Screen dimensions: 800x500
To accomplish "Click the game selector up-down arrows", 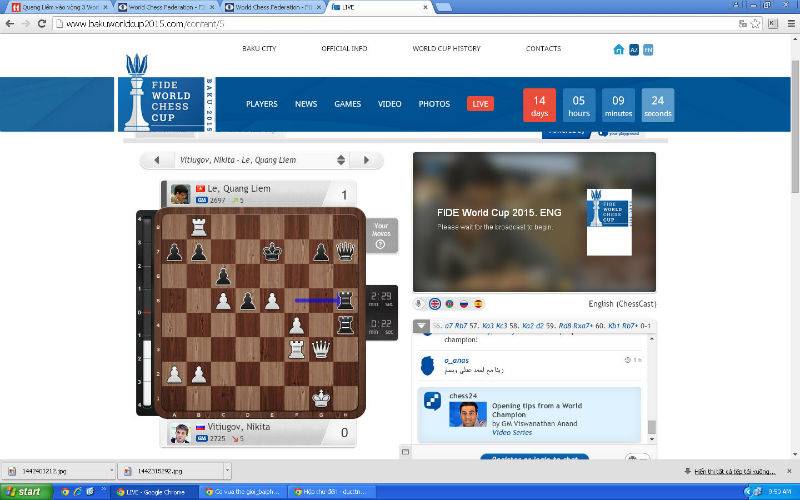I will (341, 160).
